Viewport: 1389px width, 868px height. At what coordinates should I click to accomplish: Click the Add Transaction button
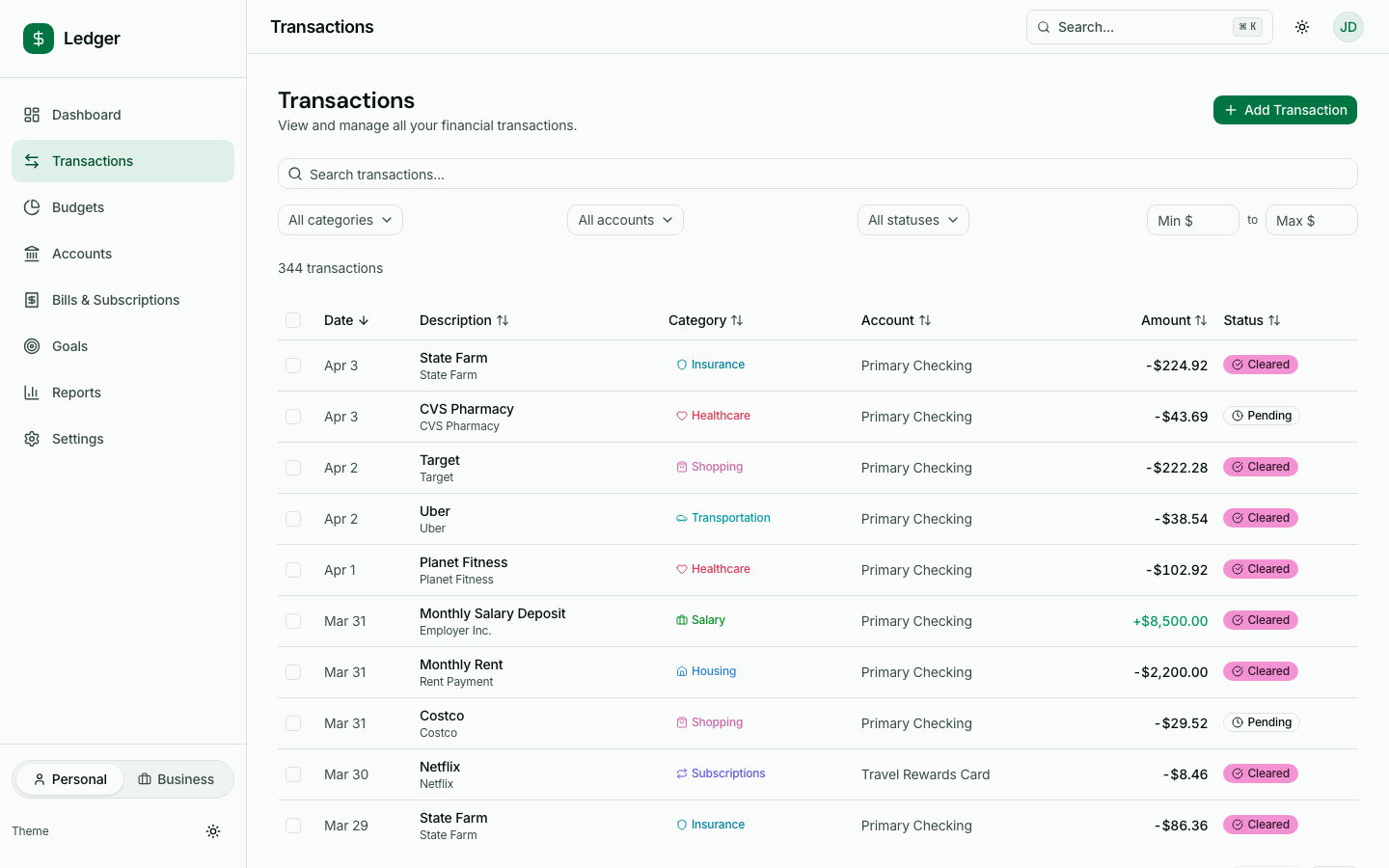[x=1285, y=109]
